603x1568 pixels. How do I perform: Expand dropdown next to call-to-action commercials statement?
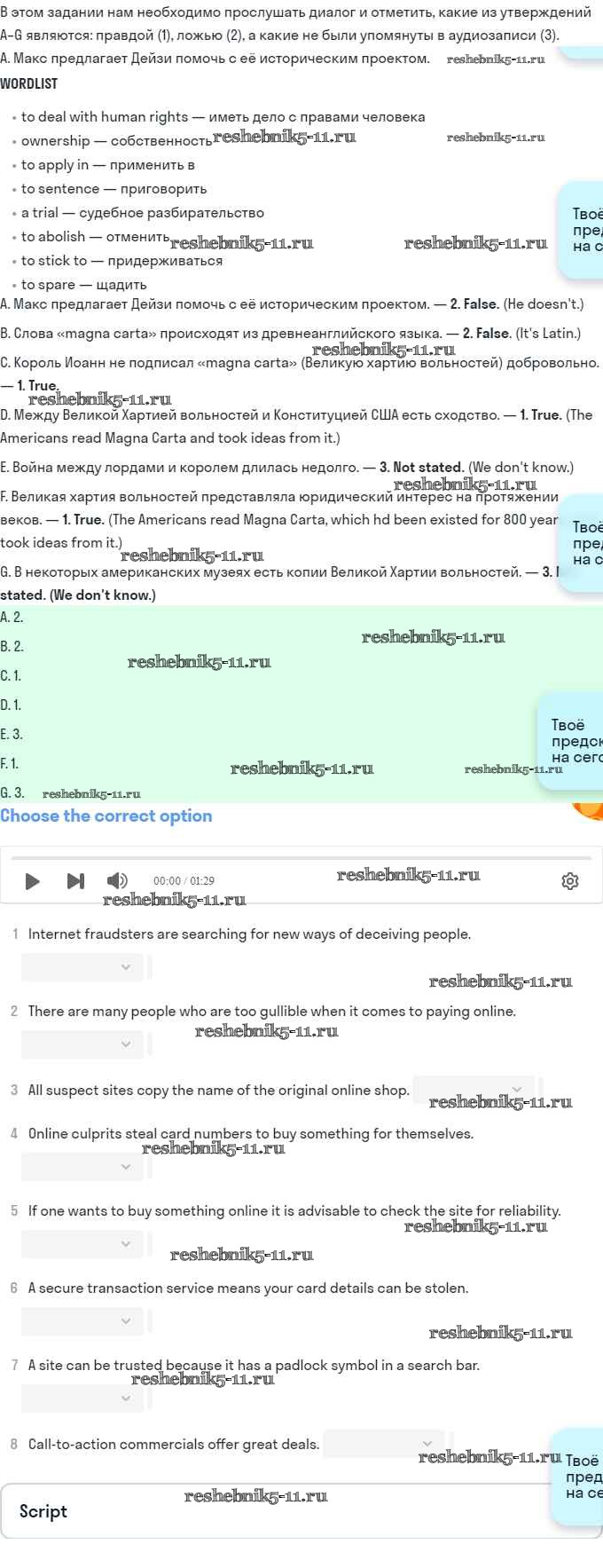point(384,1444)
